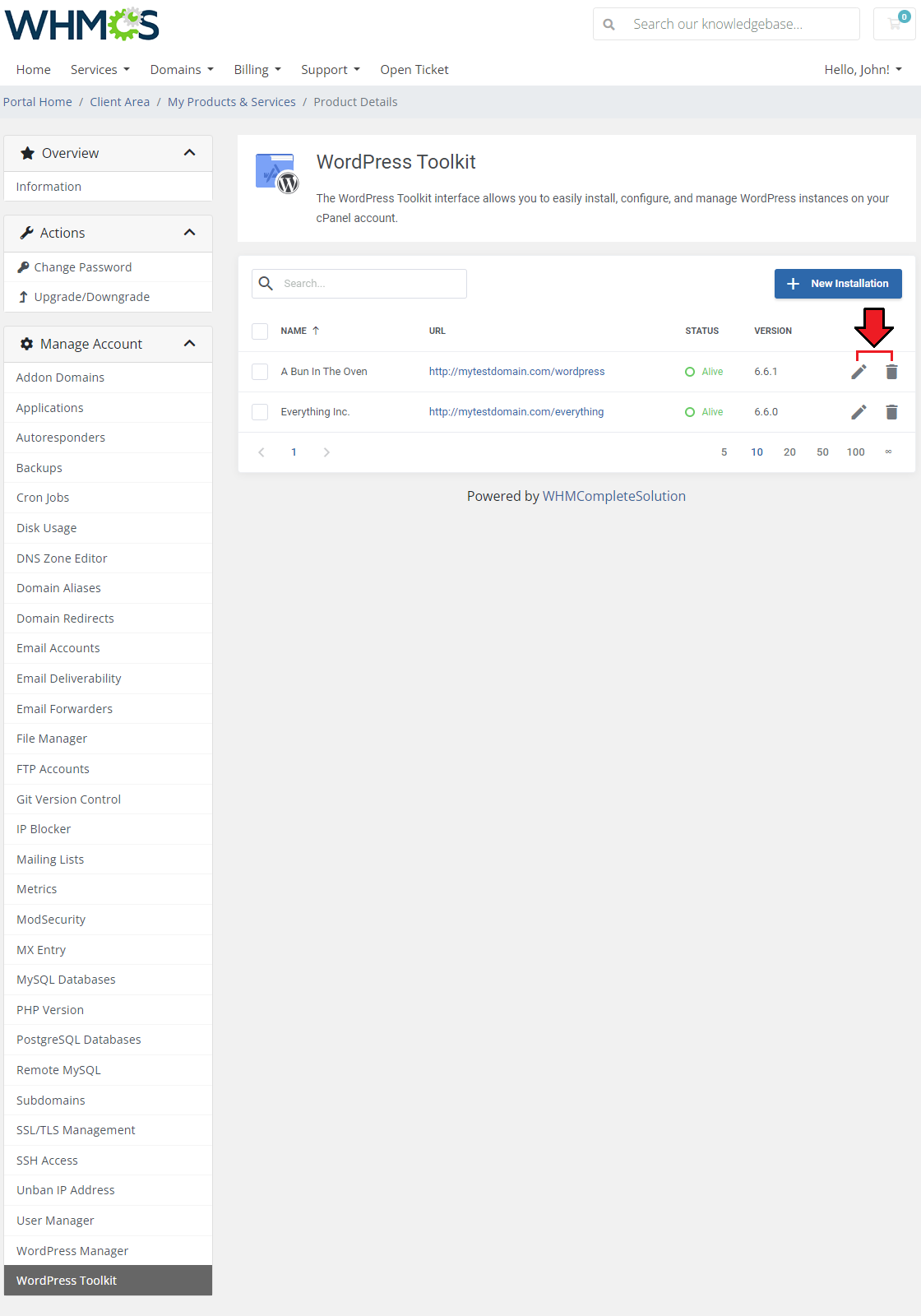Open the Domains dropdown menu

(x=182, y=70)
